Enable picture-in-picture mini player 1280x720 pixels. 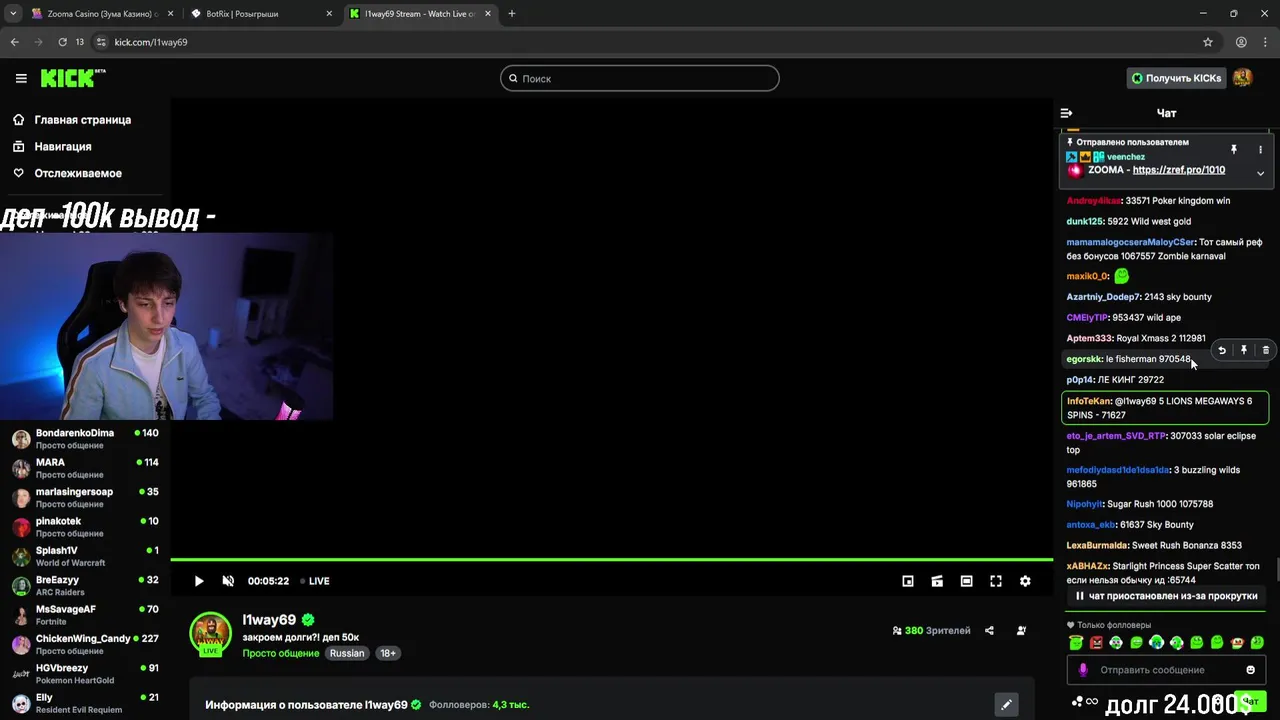click(908, 581)
